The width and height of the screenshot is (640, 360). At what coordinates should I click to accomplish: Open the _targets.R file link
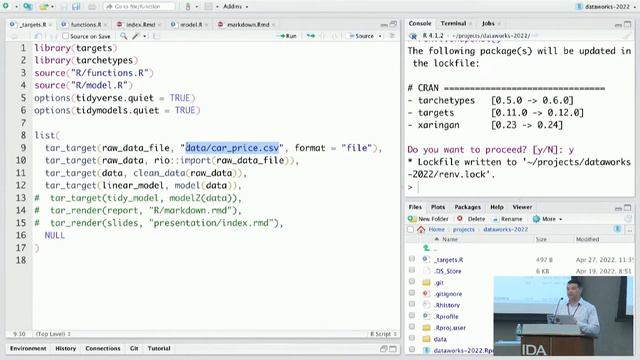pyautogui.click(x=449, y=260)
